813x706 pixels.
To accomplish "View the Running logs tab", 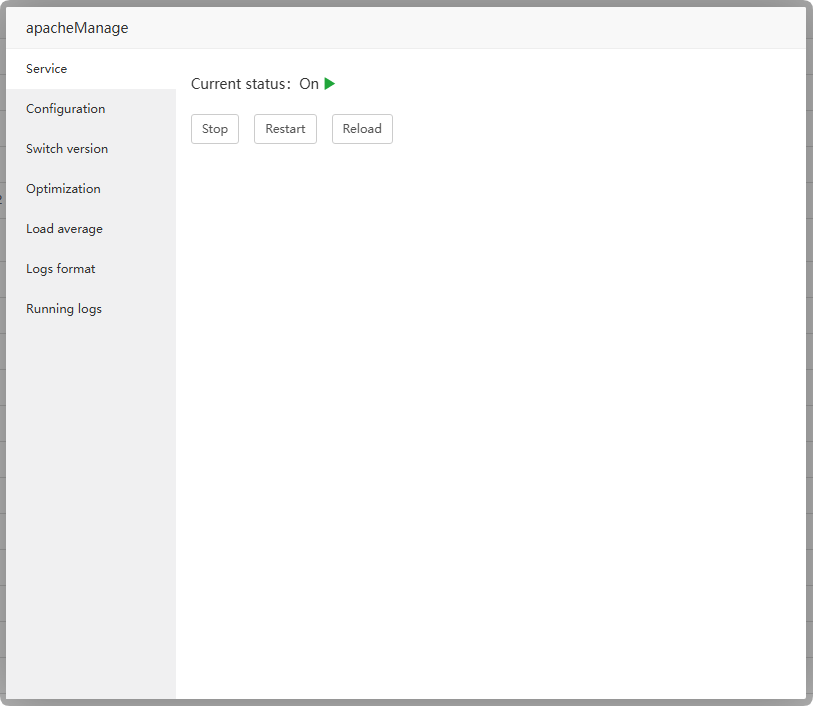I will click(x=64, y=309).
